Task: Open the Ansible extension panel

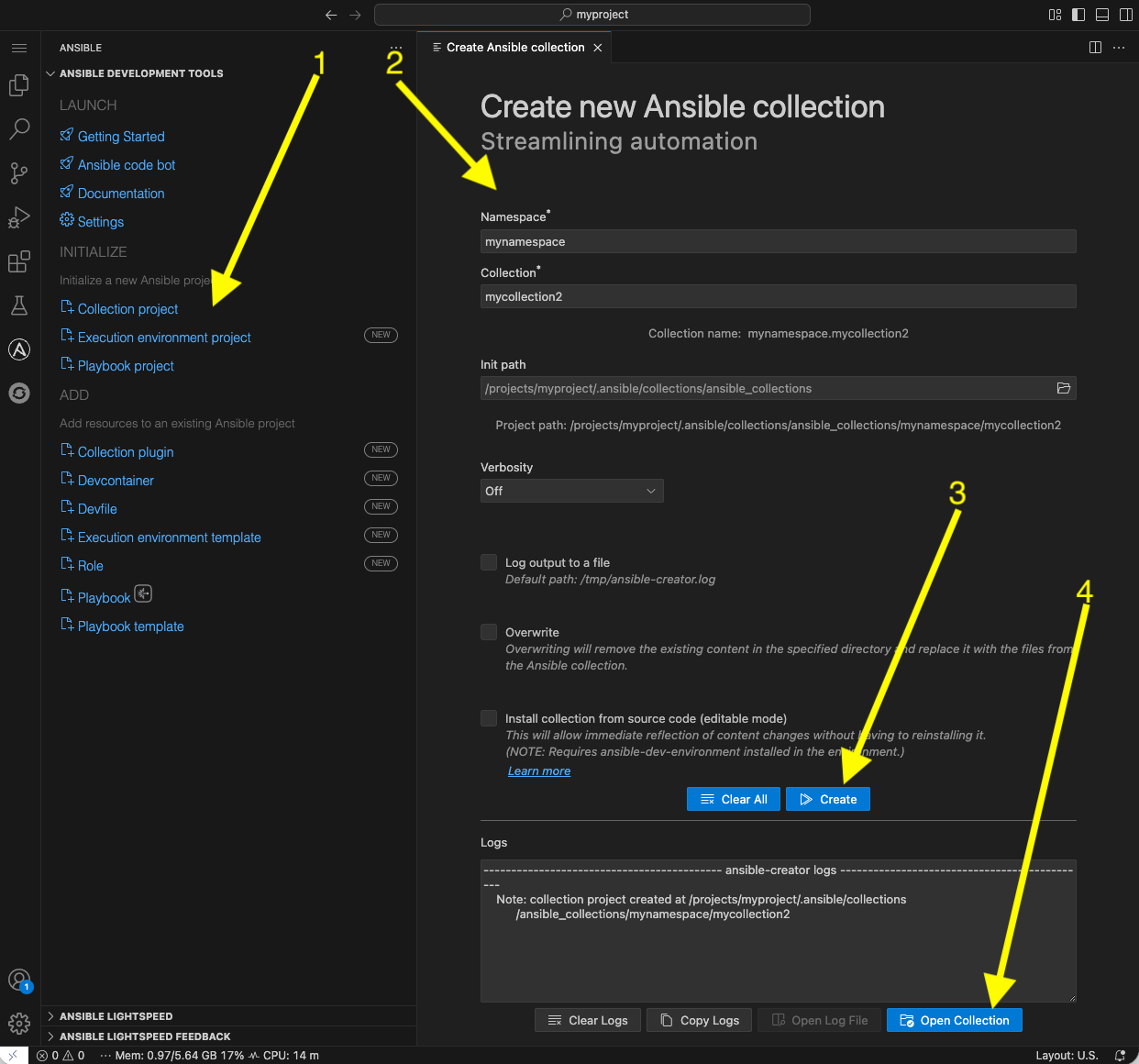Action: click(19, 349)
